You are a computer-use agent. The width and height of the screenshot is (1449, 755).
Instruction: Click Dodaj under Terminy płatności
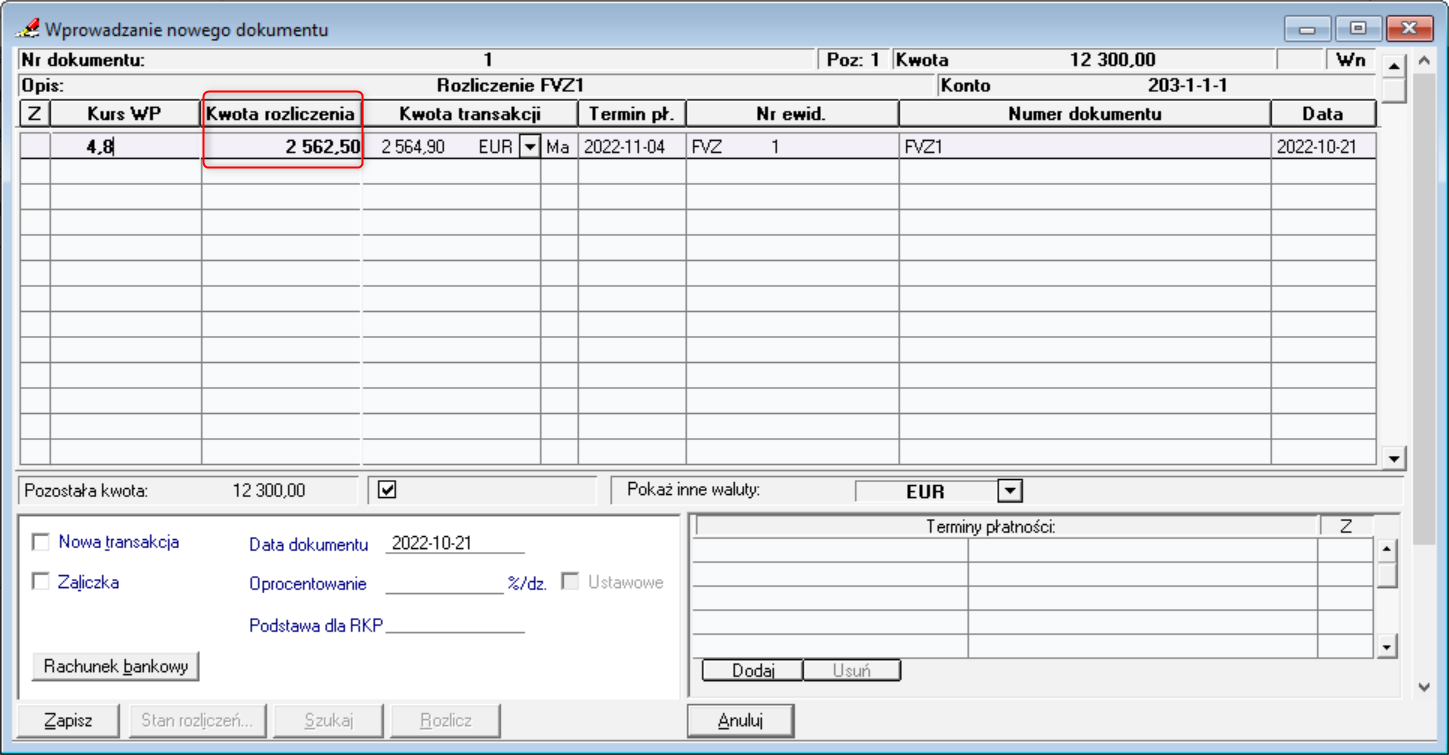tap(753, 670)
